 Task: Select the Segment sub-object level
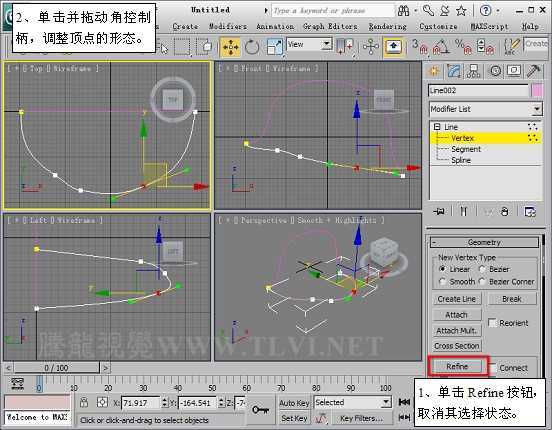click(466, 149)
